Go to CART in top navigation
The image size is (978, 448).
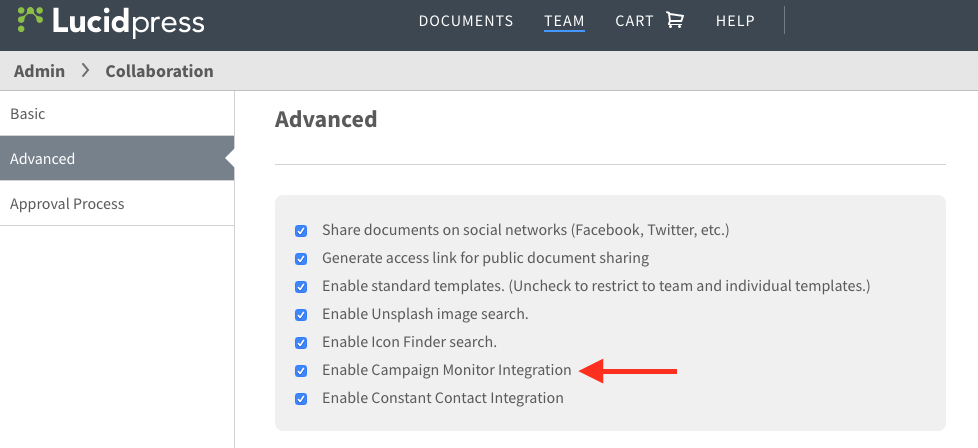point(634,21)
